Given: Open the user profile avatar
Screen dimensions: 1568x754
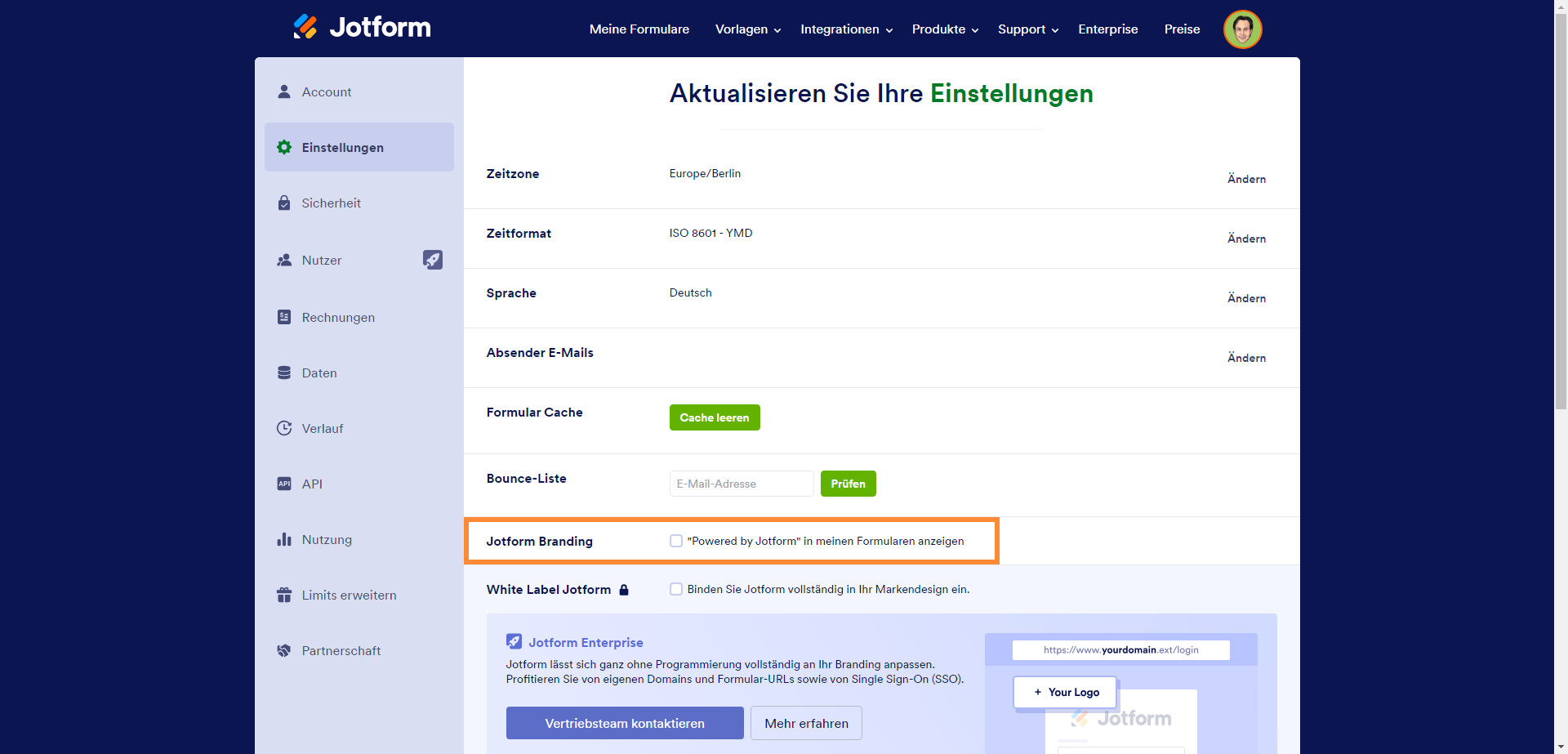Looking at the screenshot, I should pos(1242,29).
